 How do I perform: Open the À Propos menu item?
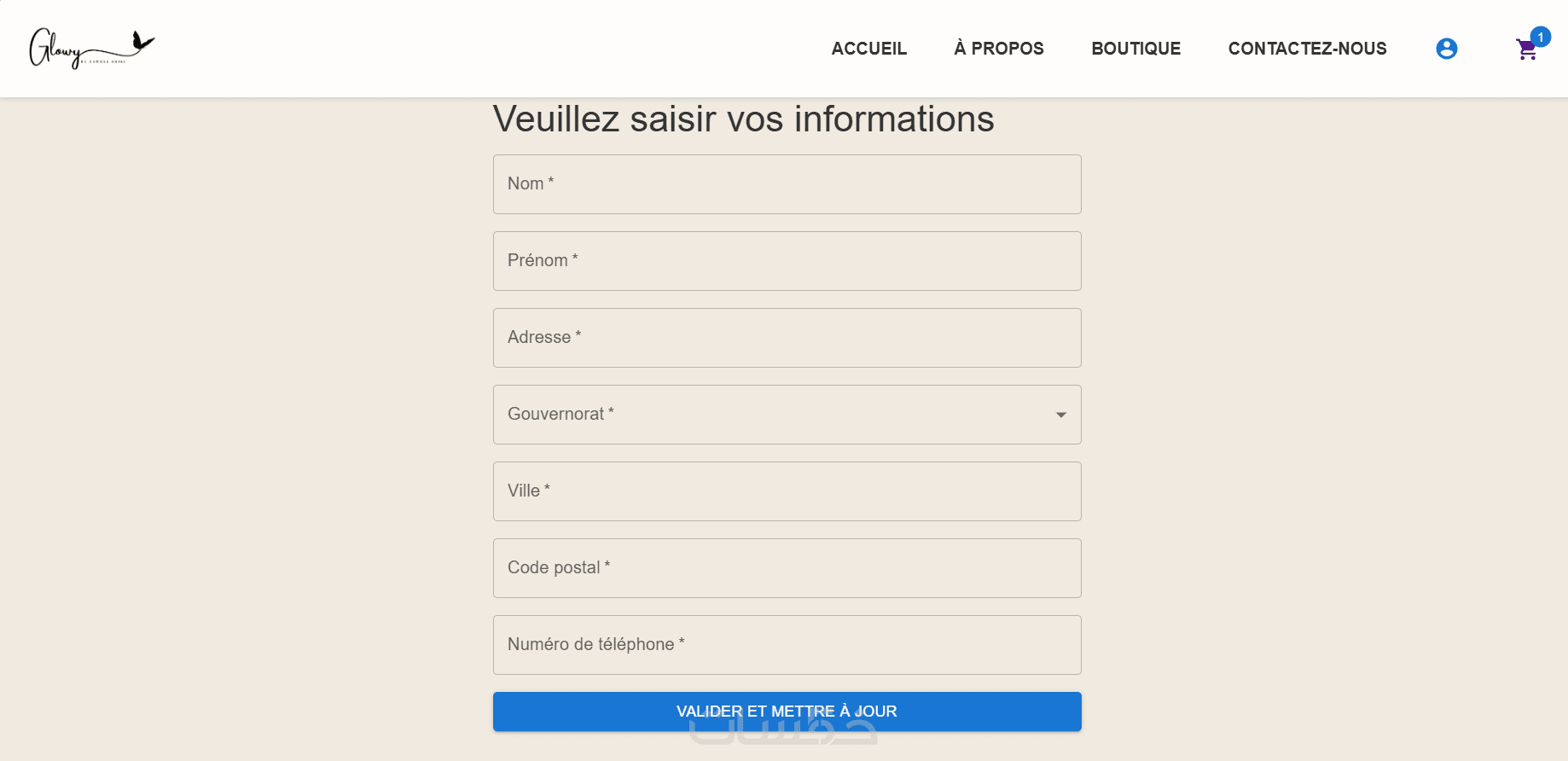click(998, 49)
